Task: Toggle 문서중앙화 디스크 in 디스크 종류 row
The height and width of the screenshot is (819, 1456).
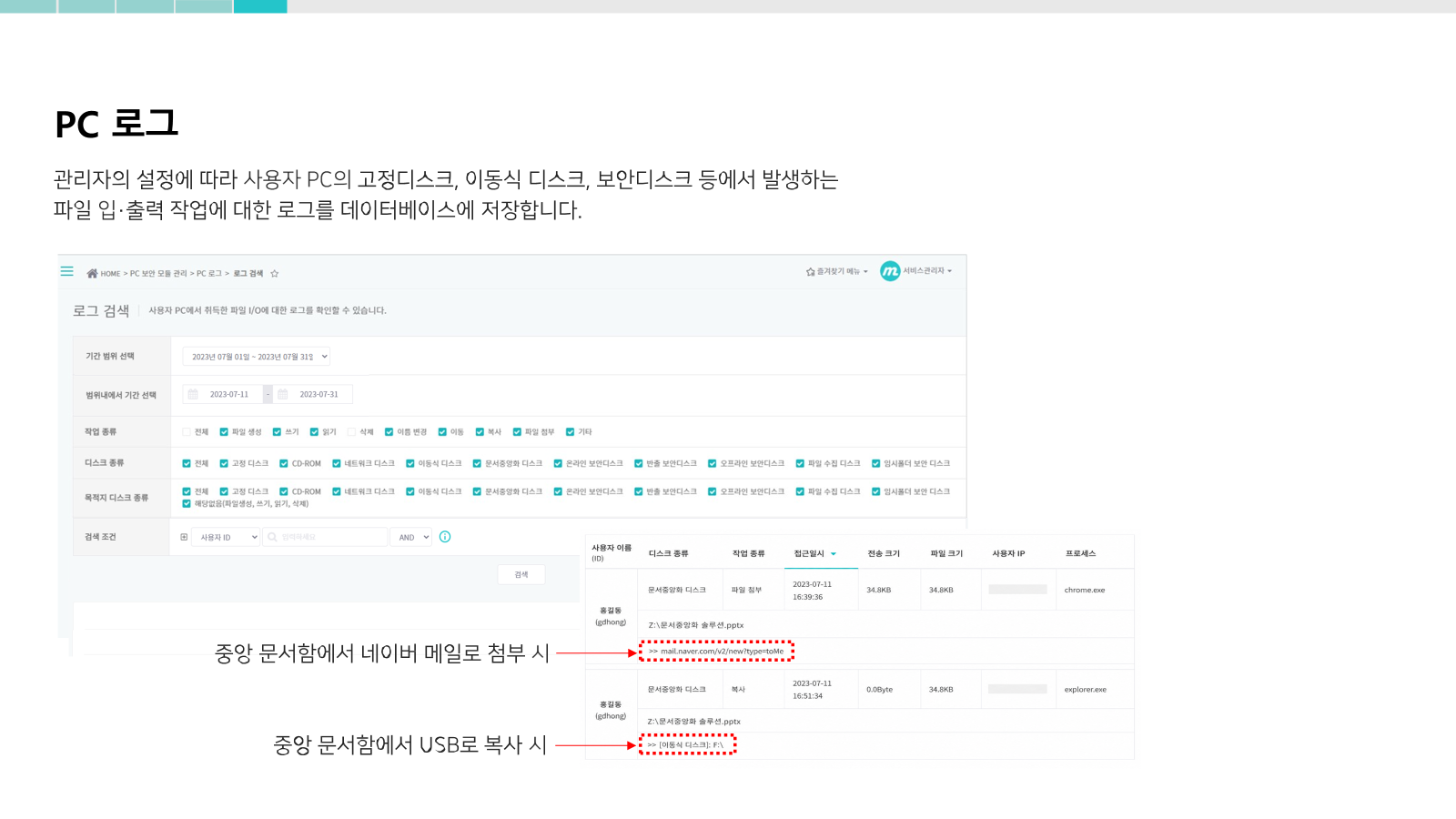Action: 477,463
